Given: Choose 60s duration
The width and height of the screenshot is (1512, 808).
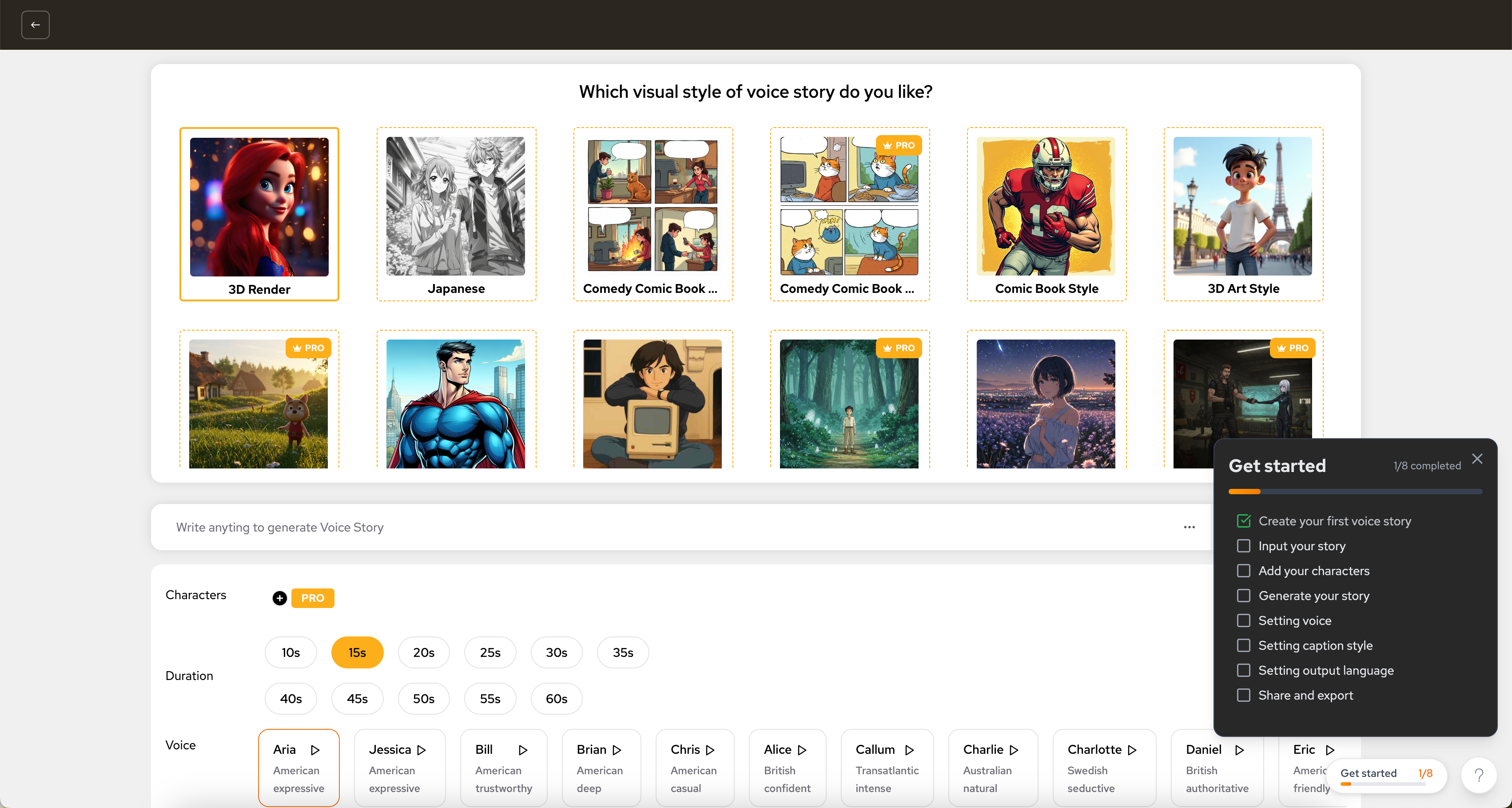Looking at the screenshot, I should point(556,699).
